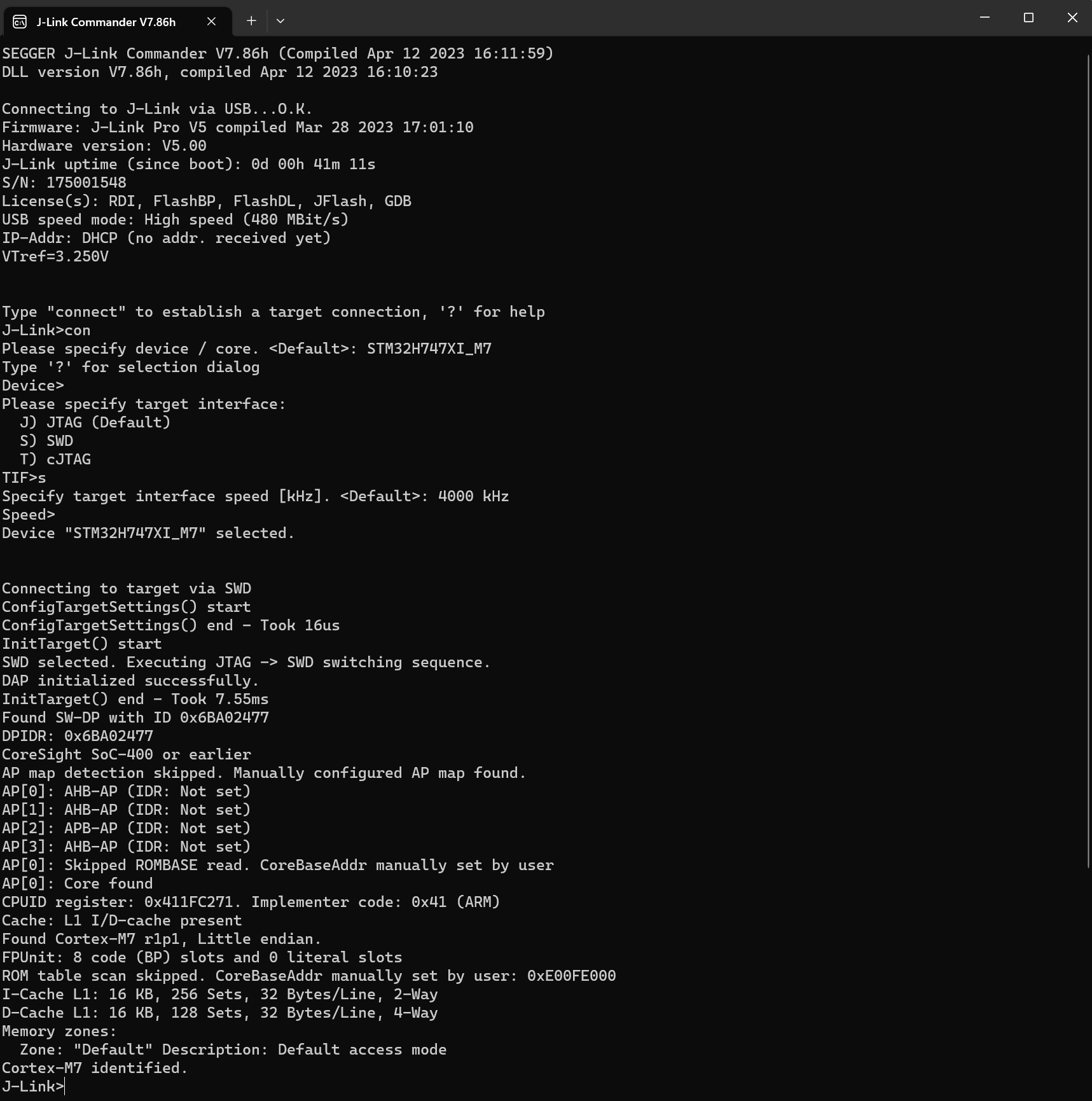The image size is (1092, 1101).
Task: Click the S) SWD interface option text
Action: click(x=46, y=441)
